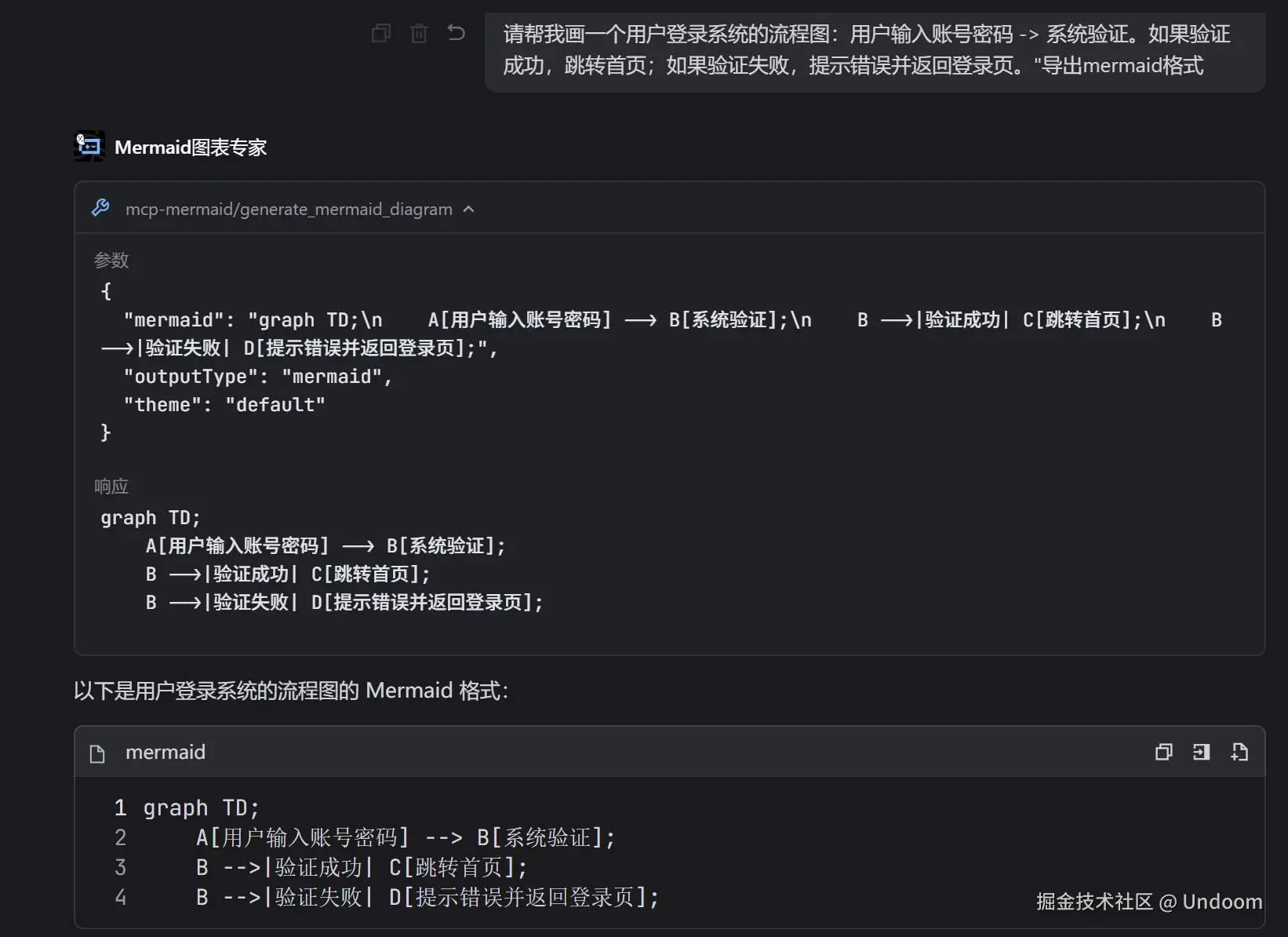Copy the user message using copy icon
Screen dimensions: 1288x937
click(381, 33)
